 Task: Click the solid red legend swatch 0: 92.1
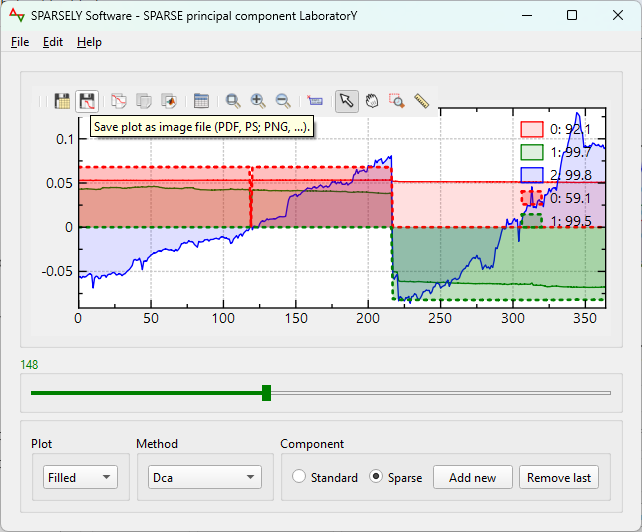(532, 129)
